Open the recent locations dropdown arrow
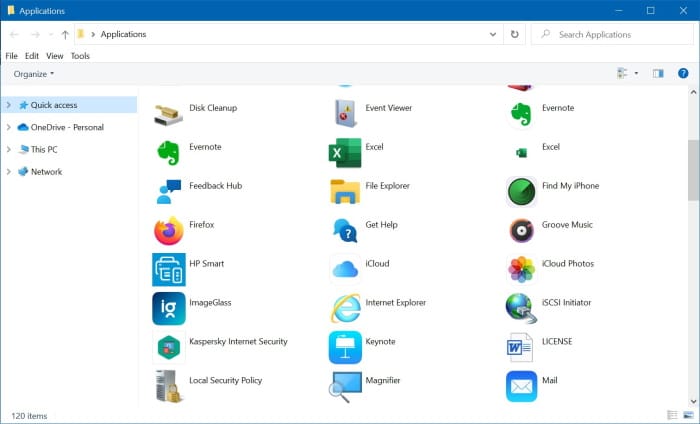 [x=51, y=34]
